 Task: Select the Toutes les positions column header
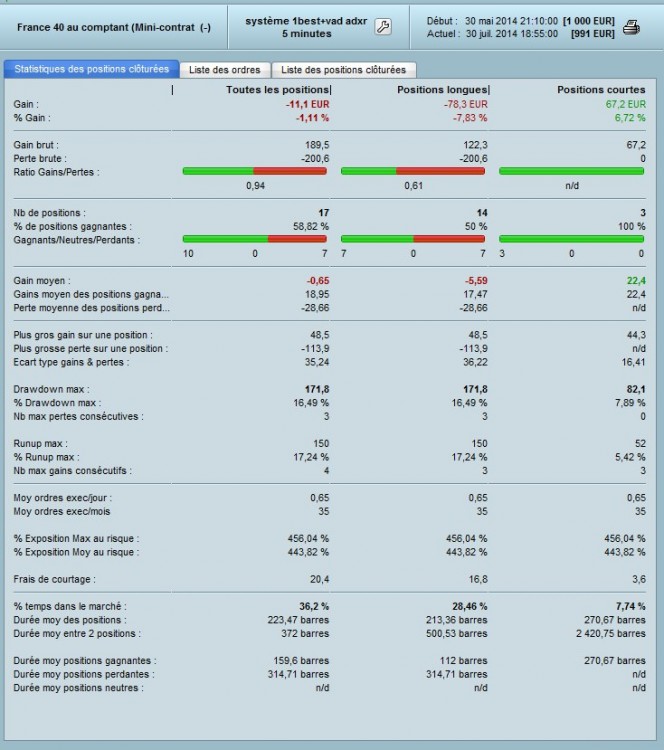coord(277,90)
